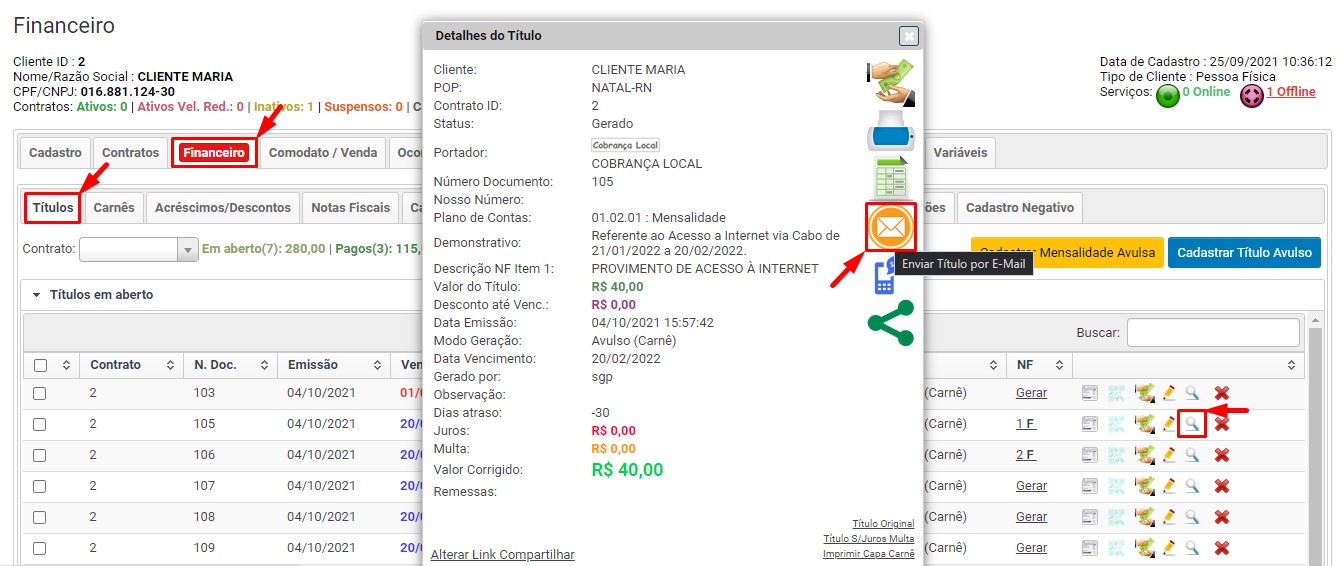Image resolution: width=1340 pixels, height=566 pixels.
Task: Delete document 107 using red X icon
Action: [1221, 486]
